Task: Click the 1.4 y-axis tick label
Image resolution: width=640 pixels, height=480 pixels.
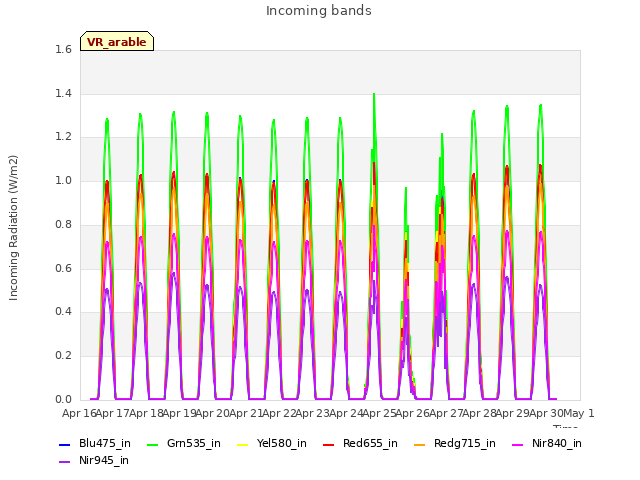Action: [x=63, y=93]
